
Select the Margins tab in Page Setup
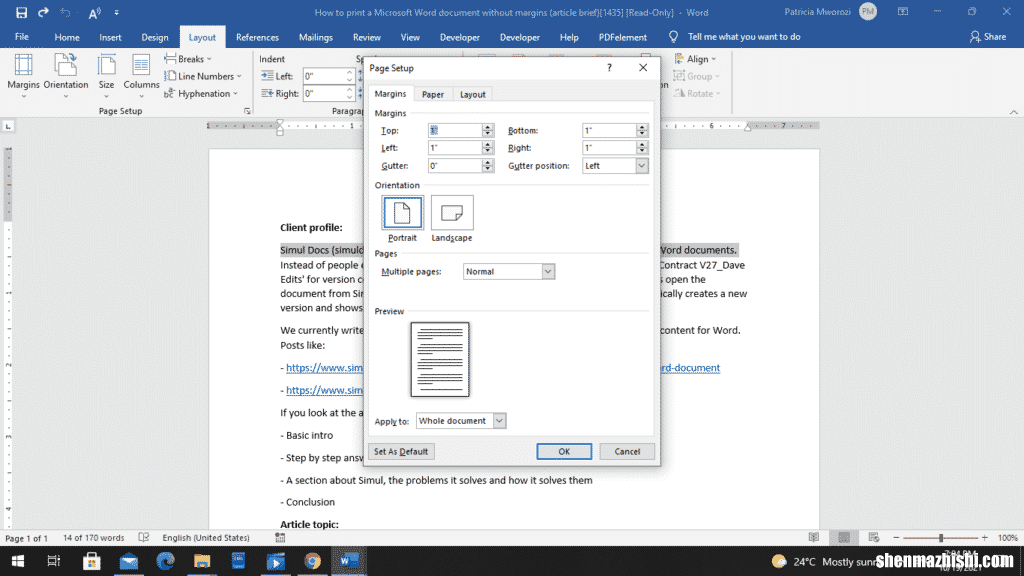coord(390,93)
